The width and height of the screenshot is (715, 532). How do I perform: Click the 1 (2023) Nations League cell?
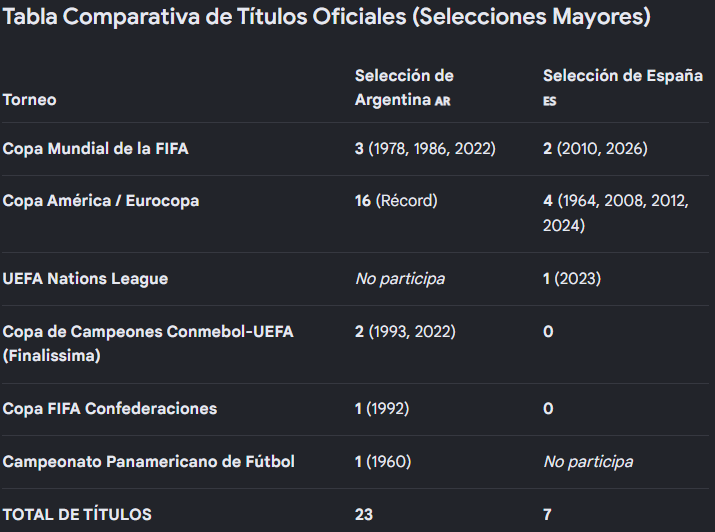572,279
